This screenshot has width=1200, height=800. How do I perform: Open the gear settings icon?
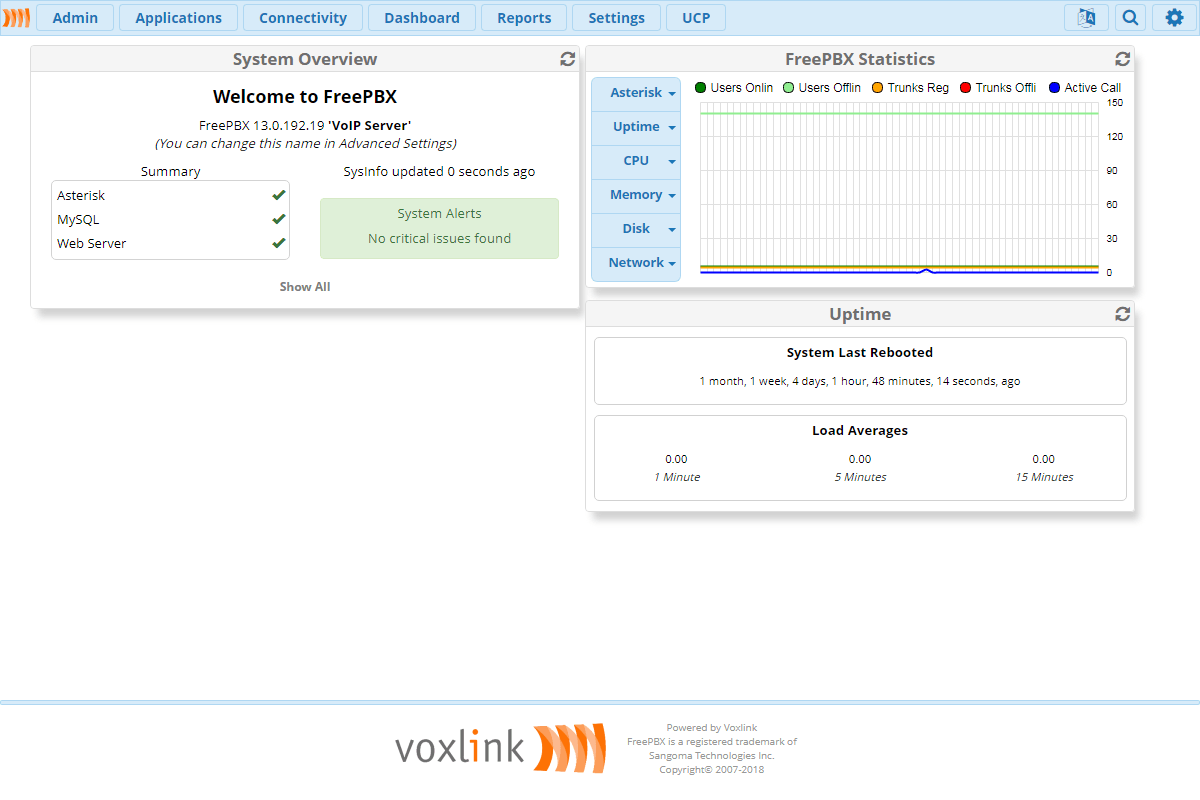(x=1174, y=17)
